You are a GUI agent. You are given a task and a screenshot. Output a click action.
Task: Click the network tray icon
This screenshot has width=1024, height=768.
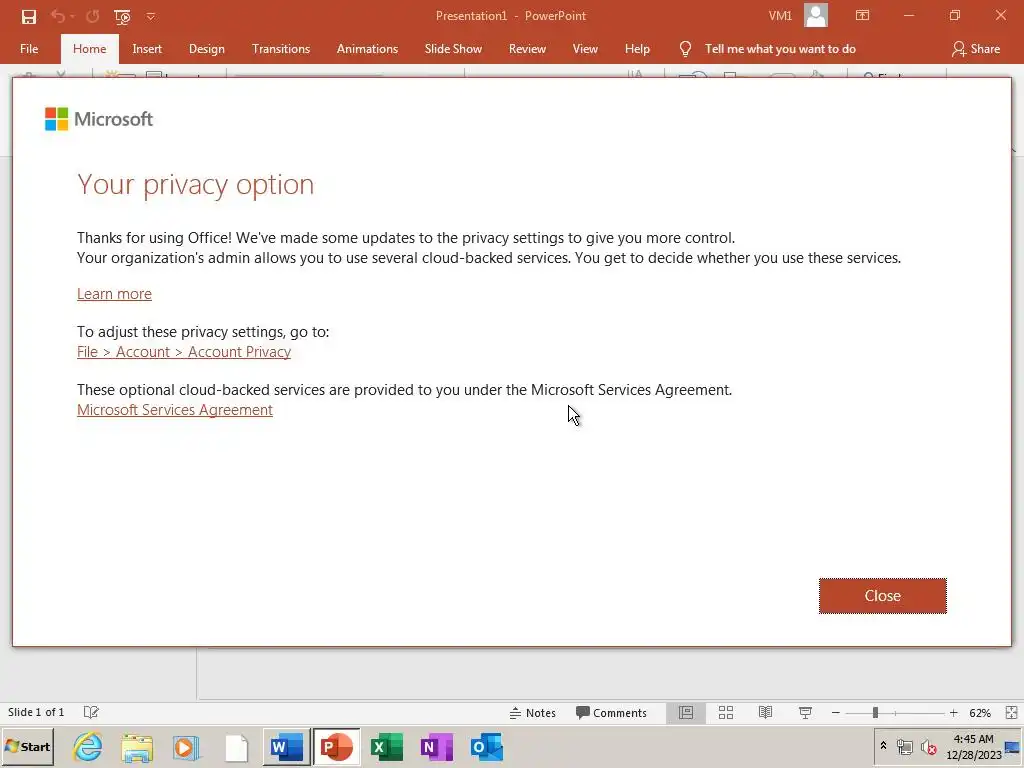[904, 746]
